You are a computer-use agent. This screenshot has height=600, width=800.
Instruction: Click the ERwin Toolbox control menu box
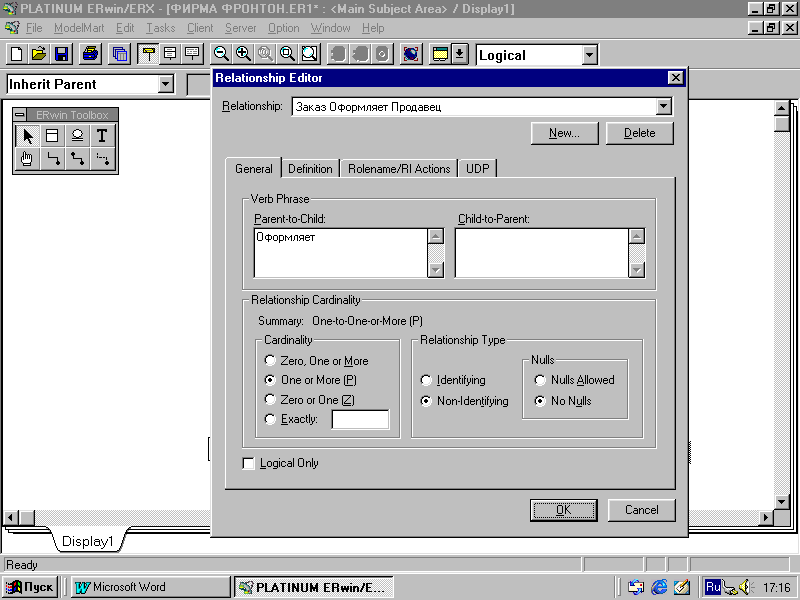pyautogui.click(x=19, y=115)
